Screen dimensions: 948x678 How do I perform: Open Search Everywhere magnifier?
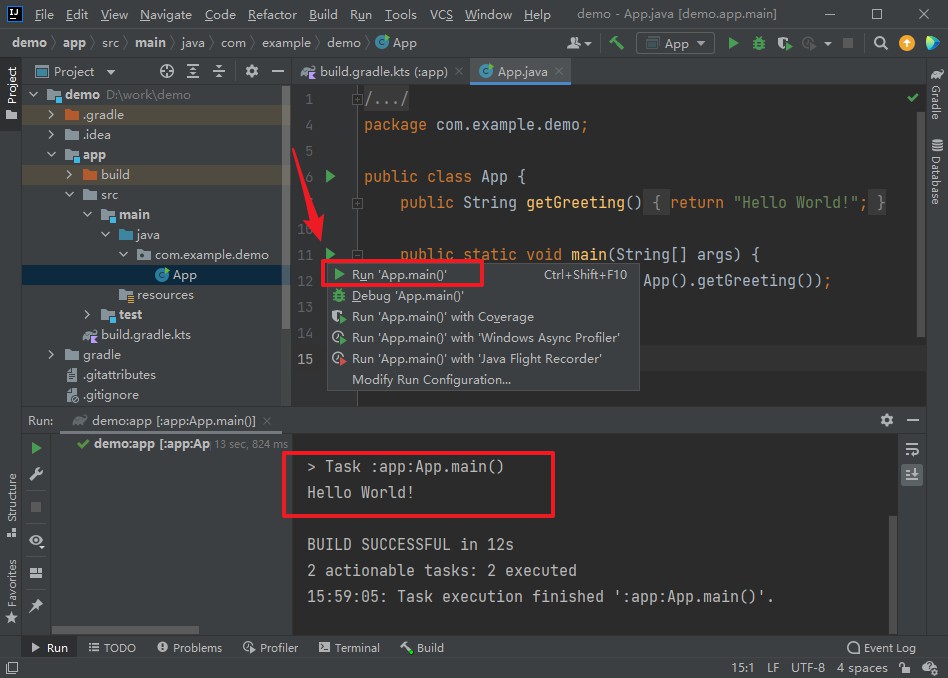[x=880, y=43]
